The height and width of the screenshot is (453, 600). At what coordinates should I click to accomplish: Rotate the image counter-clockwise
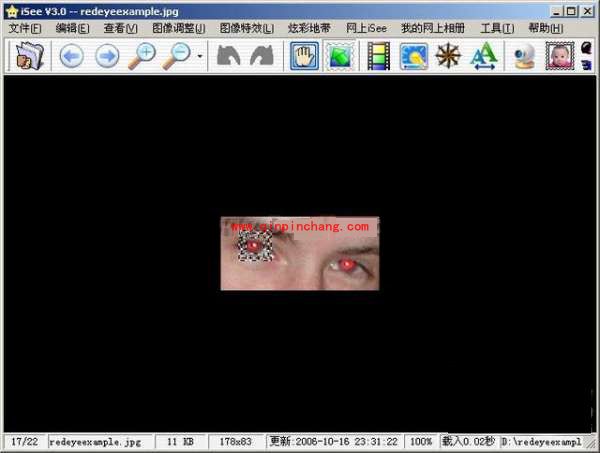pos(229,57)
